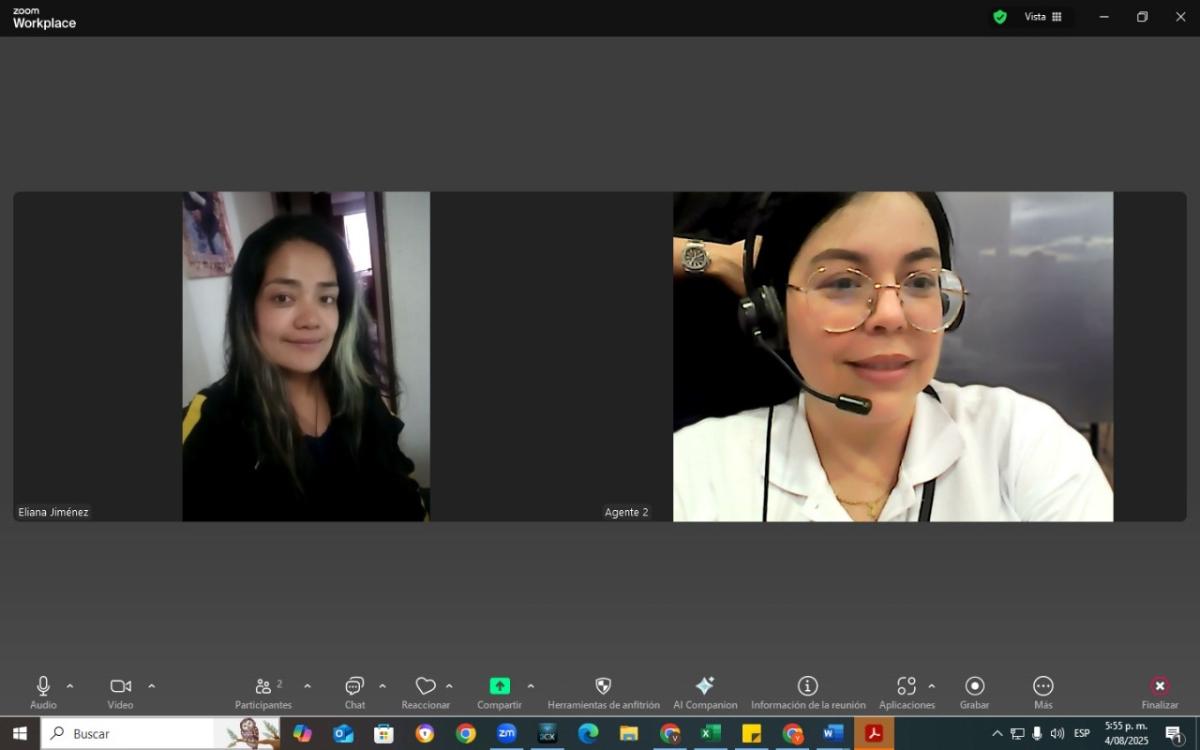Image resolution: width=1200 pixels, height=750 pixels.
Task: Click the Reaccionar heart icon
Action: pos(425,687)
